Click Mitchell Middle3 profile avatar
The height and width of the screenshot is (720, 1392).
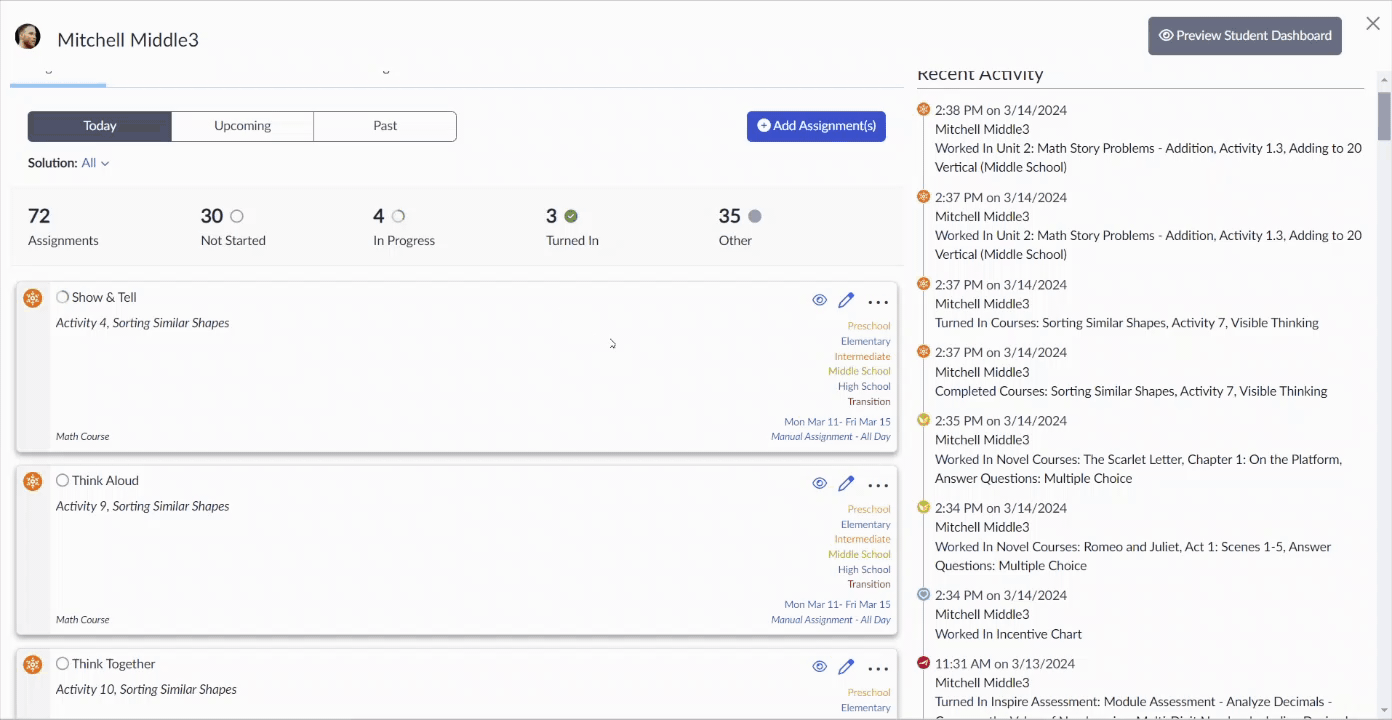28,37
